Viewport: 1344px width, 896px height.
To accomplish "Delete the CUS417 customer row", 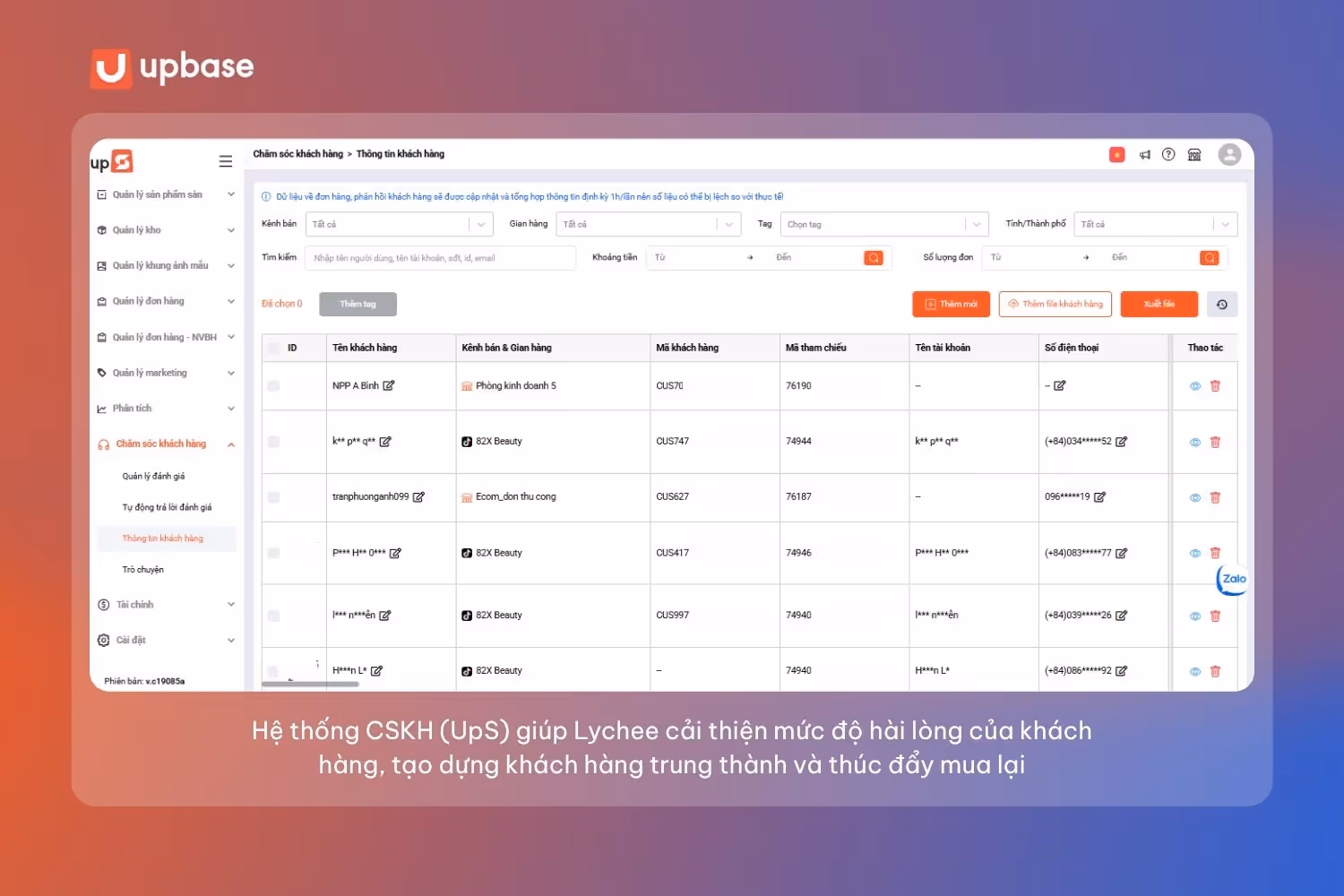I will [1216, 554].
